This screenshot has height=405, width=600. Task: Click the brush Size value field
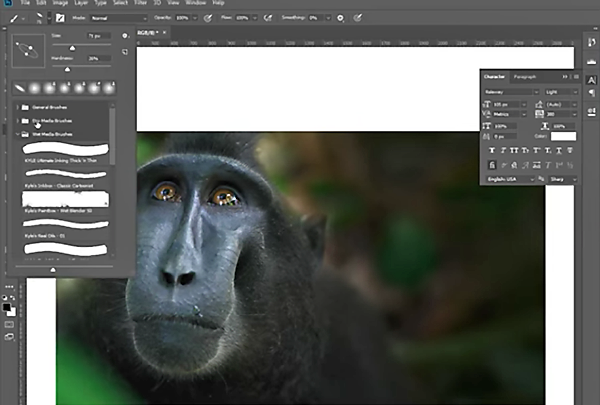click(99, 36)
